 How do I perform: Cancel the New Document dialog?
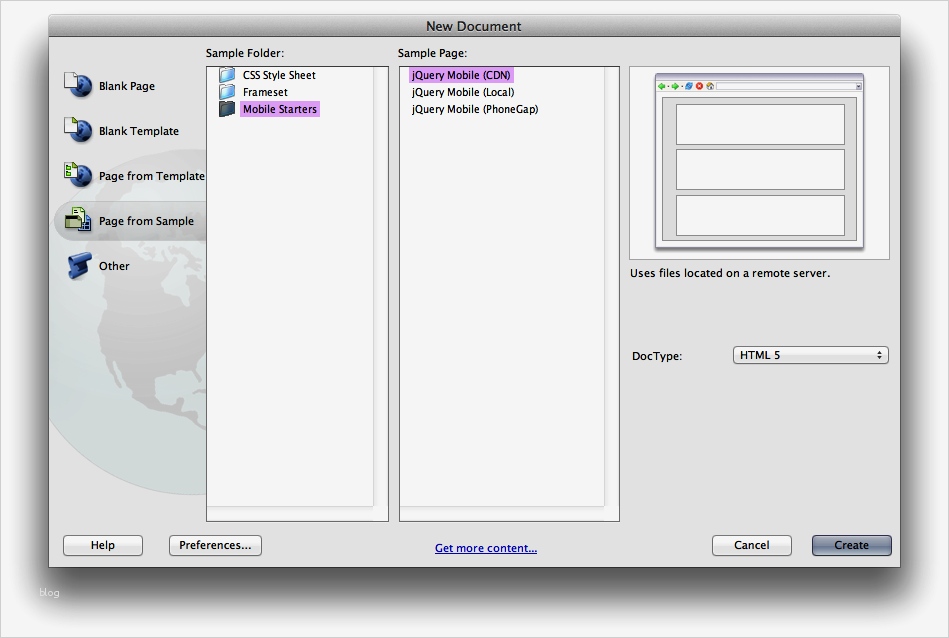click(752, 545)
